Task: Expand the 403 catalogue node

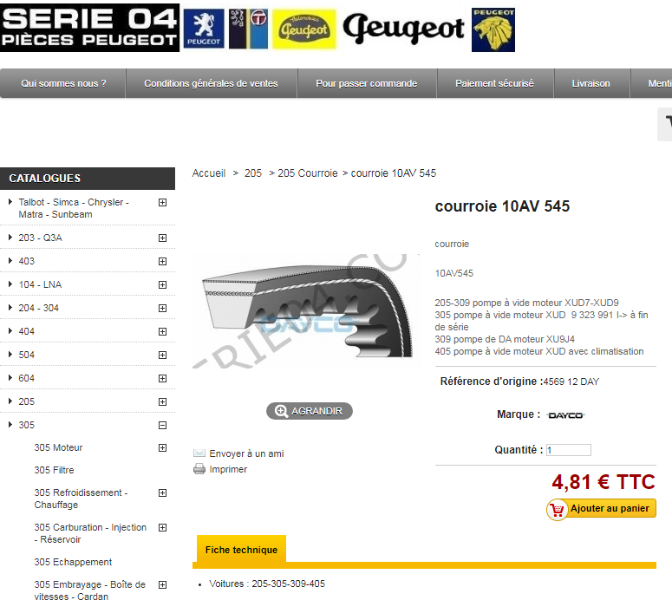Action: [x=162, y=261]
